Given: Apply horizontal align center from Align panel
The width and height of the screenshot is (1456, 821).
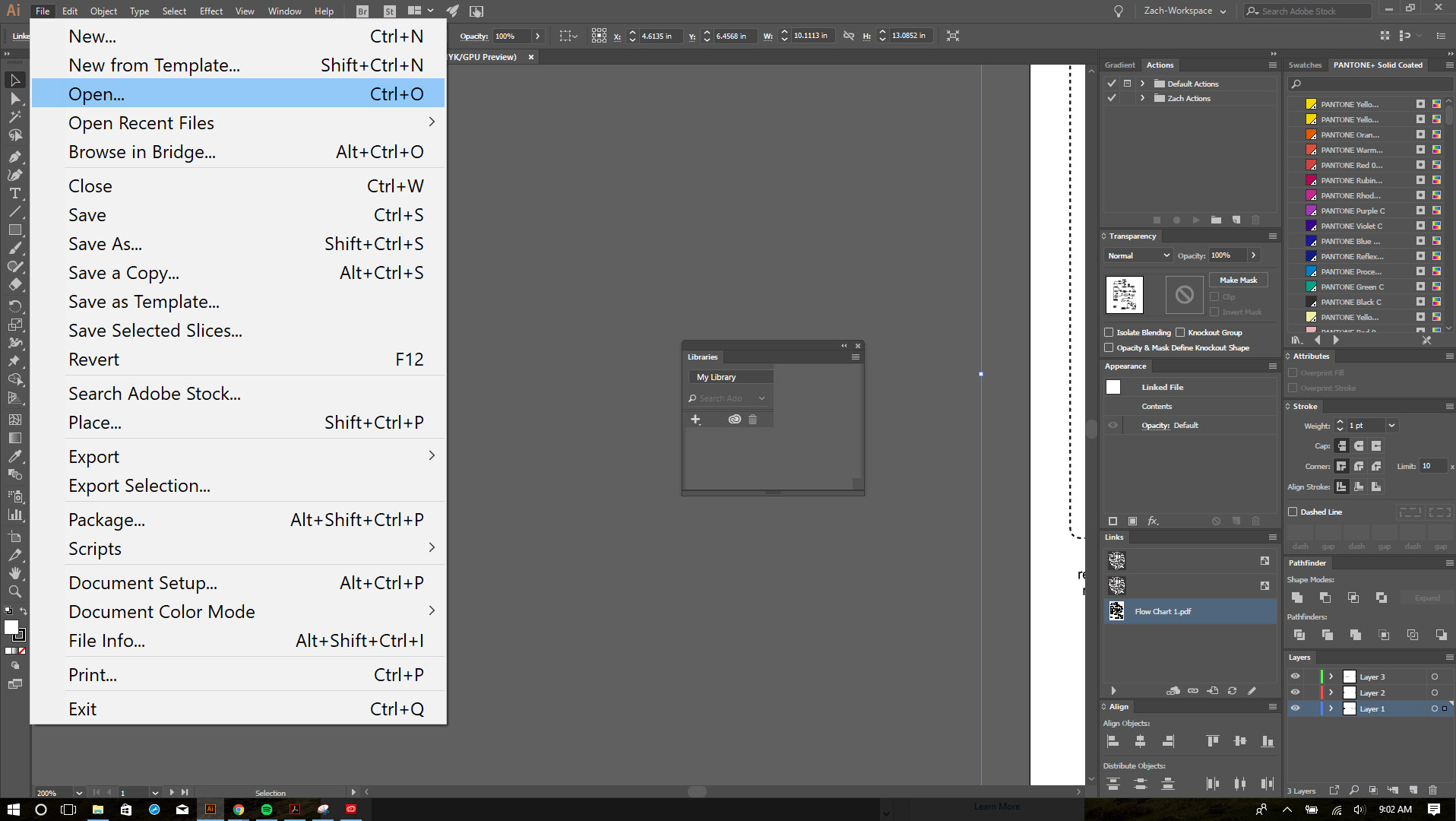Looking at the screenshot, I should [x=1141, y=740].
